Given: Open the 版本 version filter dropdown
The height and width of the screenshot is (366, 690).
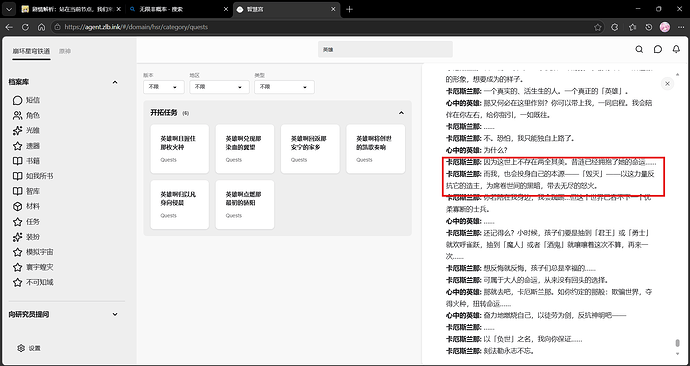Looking at the screenshot, I should point(163,87).
